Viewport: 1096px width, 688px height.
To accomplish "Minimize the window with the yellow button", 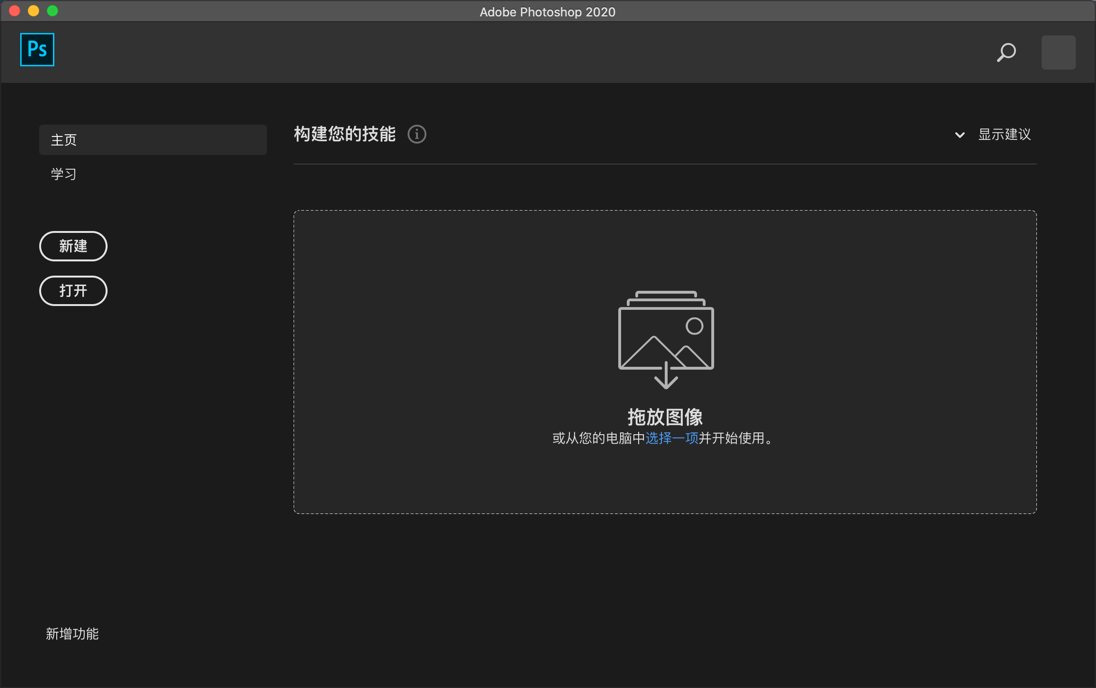I will tap(33, 11).
